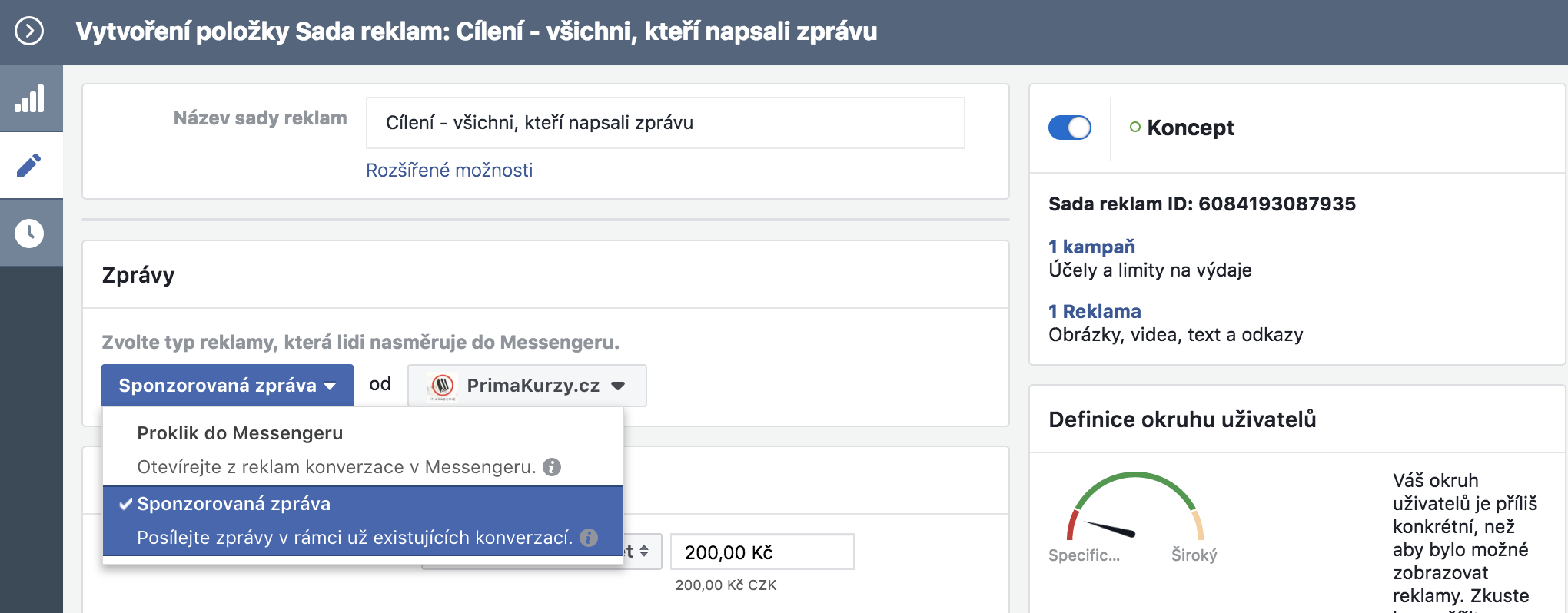
Task: Open the 1 kampaň link
Action: 1091,247
